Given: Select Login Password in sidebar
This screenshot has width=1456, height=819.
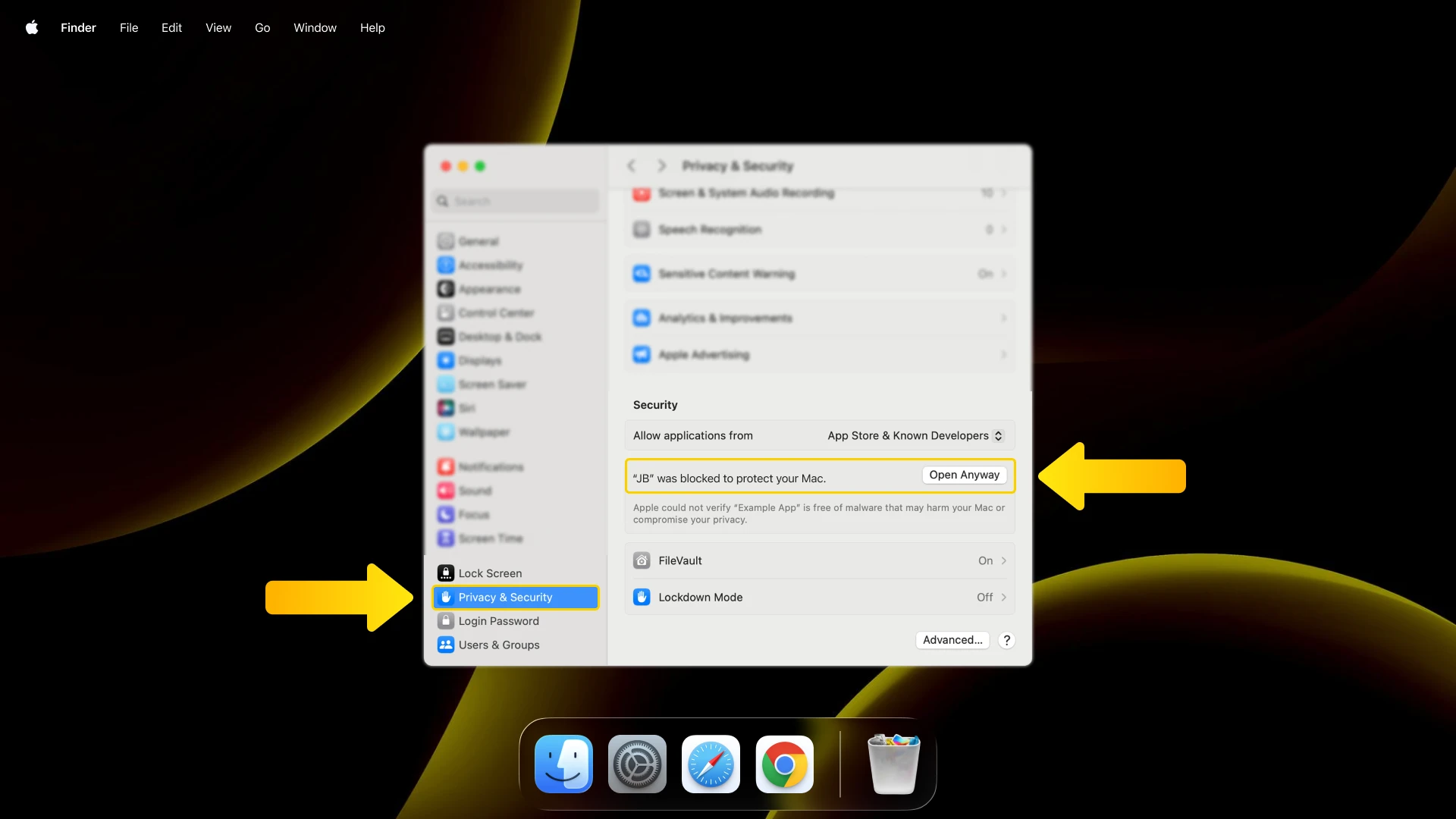Looking at the screenshot, I should coord(498,621).
